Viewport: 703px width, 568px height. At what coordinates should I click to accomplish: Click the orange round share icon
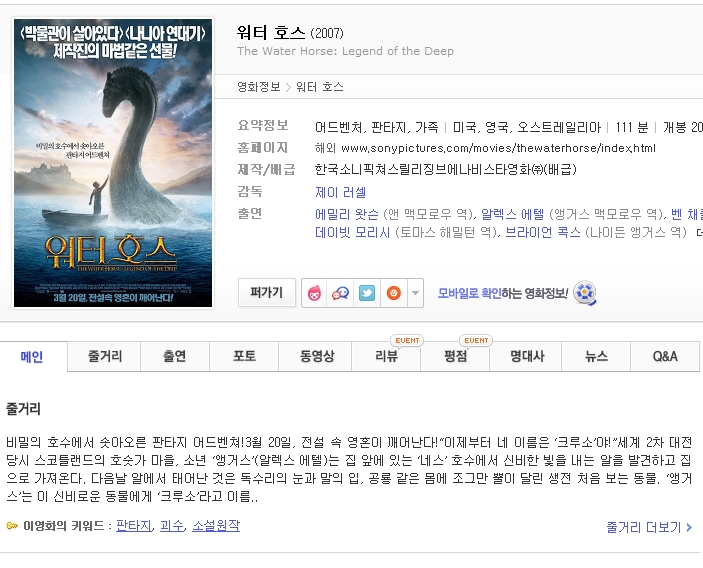click(x=394, y=293)
